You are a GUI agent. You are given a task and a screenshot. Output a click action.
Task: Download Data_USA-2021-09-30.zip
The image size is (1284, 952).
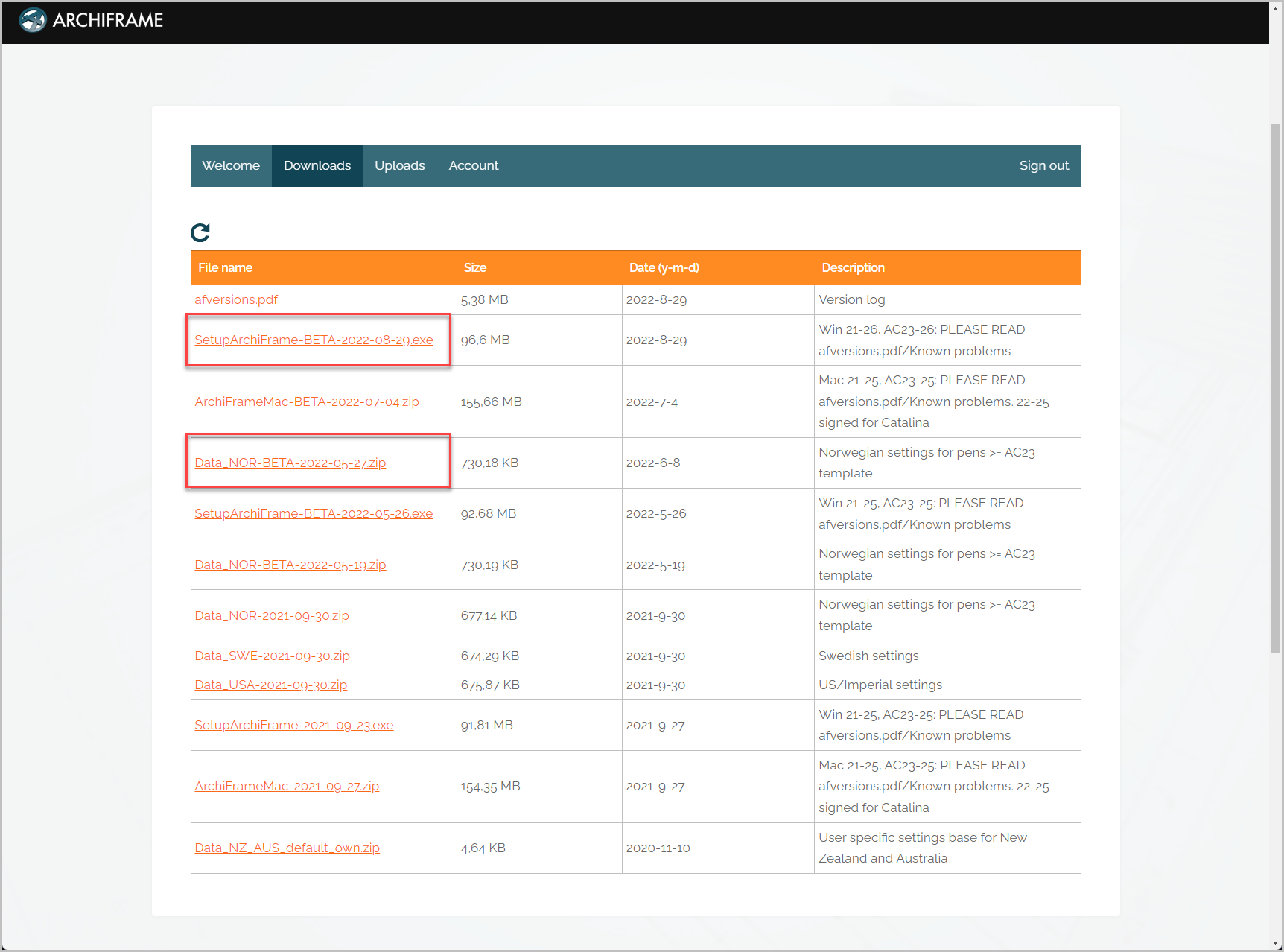click(271, 685)
